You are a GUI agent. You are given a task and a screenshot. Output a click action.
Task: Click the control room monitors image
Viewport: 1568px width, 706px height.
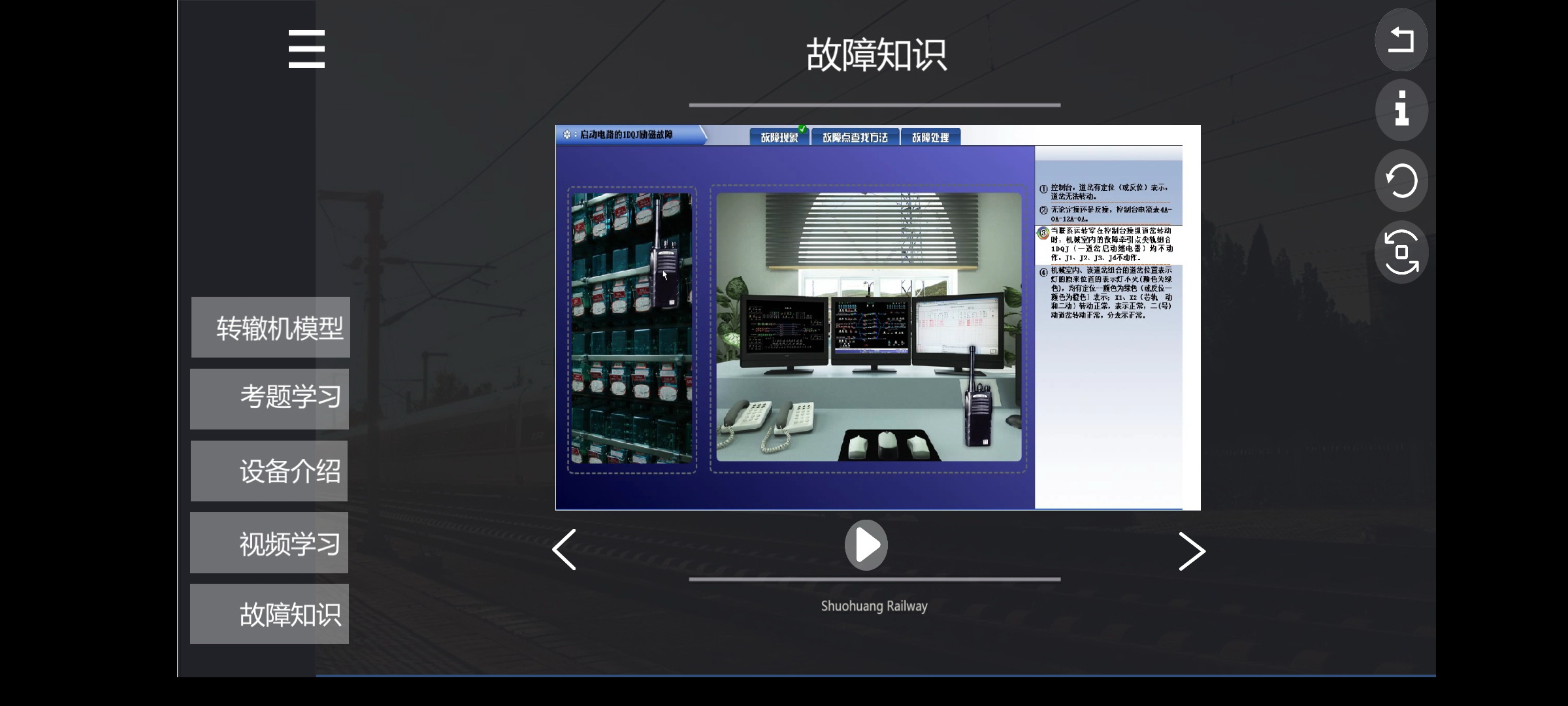868,328
